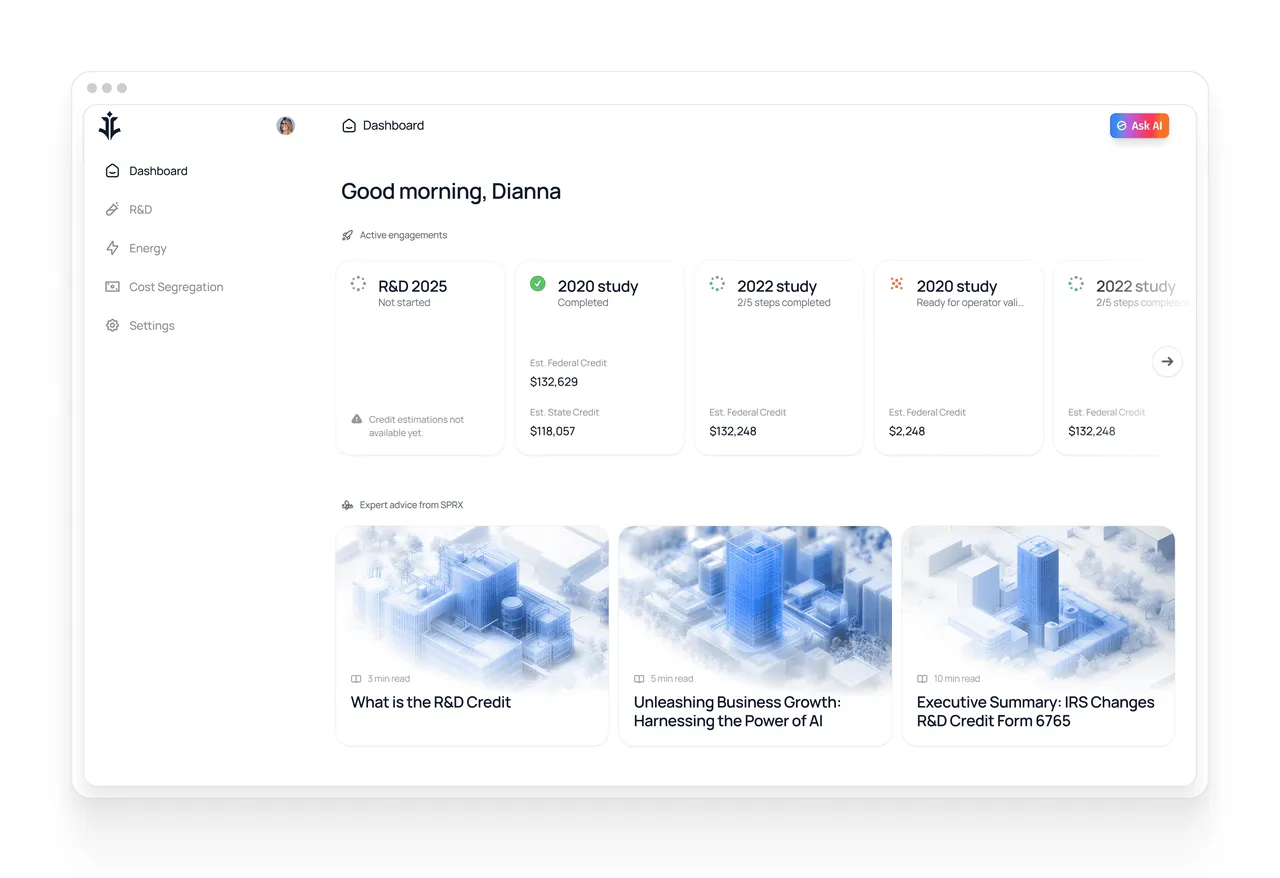Click the $118,057 state credit value
The width and height of the screenshot is (1280, 878).
[x=553, y=432]
